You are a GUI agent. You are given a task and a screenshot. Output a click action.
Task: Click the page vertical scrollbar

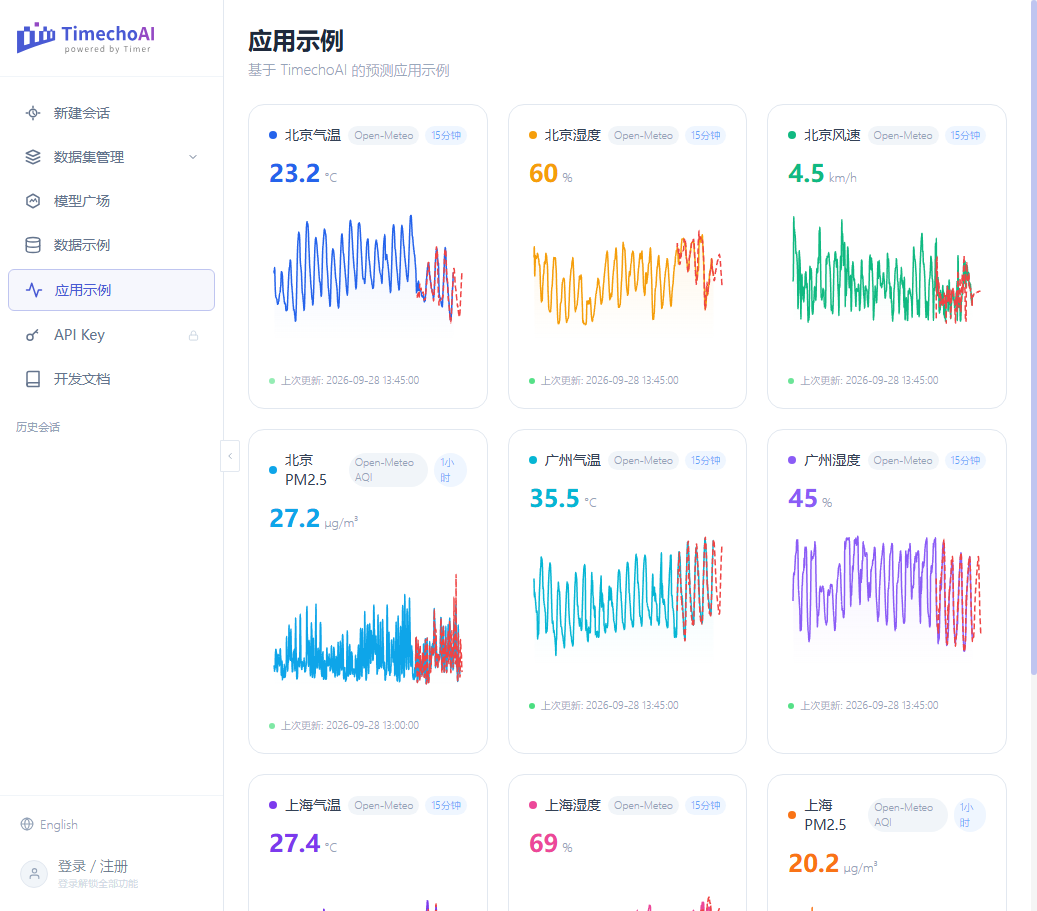tap(1033, 337)
